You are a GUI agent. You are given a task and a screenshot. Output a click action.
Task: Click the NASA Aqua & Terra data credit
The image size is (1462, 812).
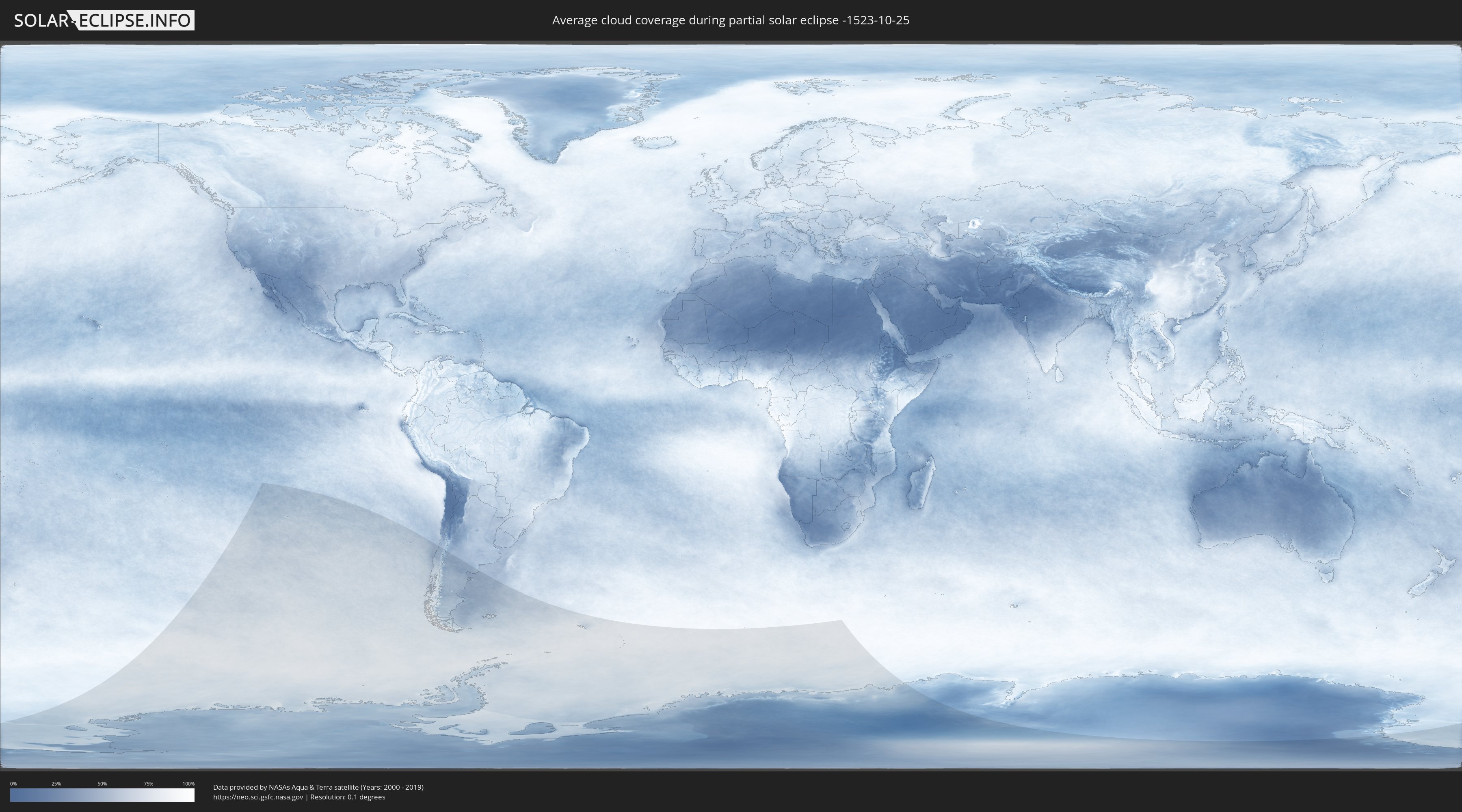coord(318,787)
